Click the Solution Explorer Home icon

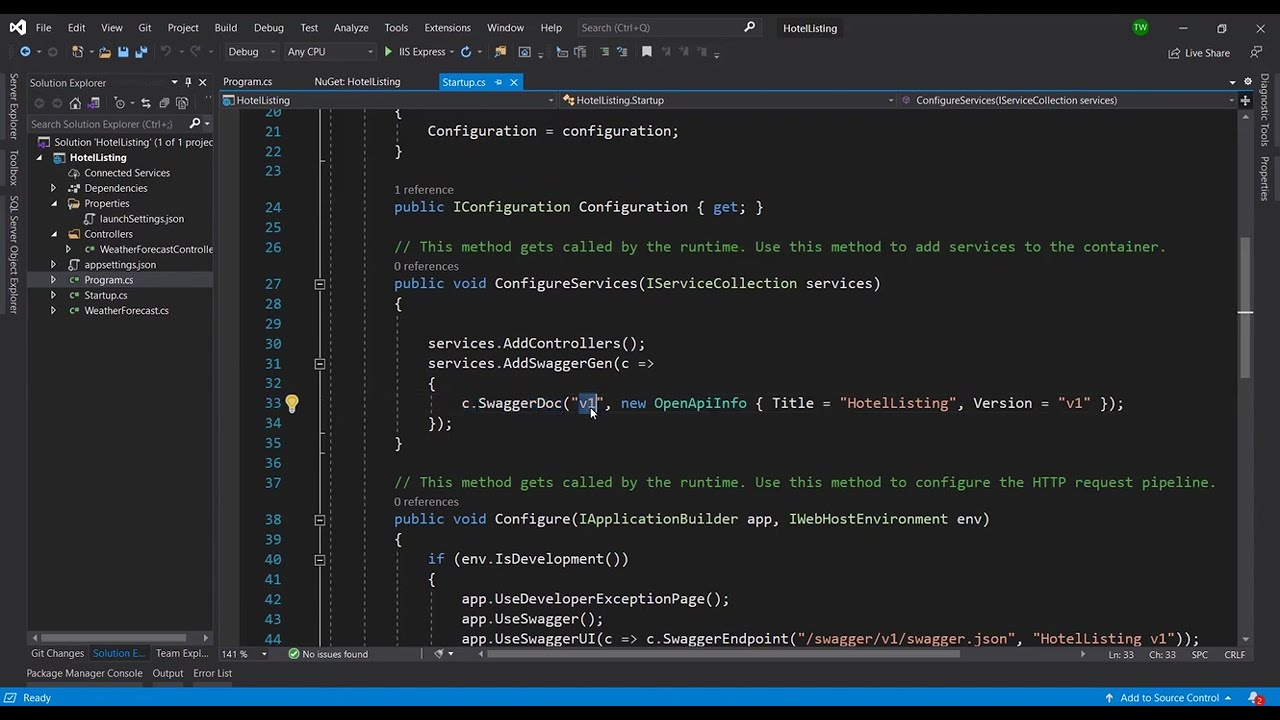pyautogui.click(x=75, y=103)
